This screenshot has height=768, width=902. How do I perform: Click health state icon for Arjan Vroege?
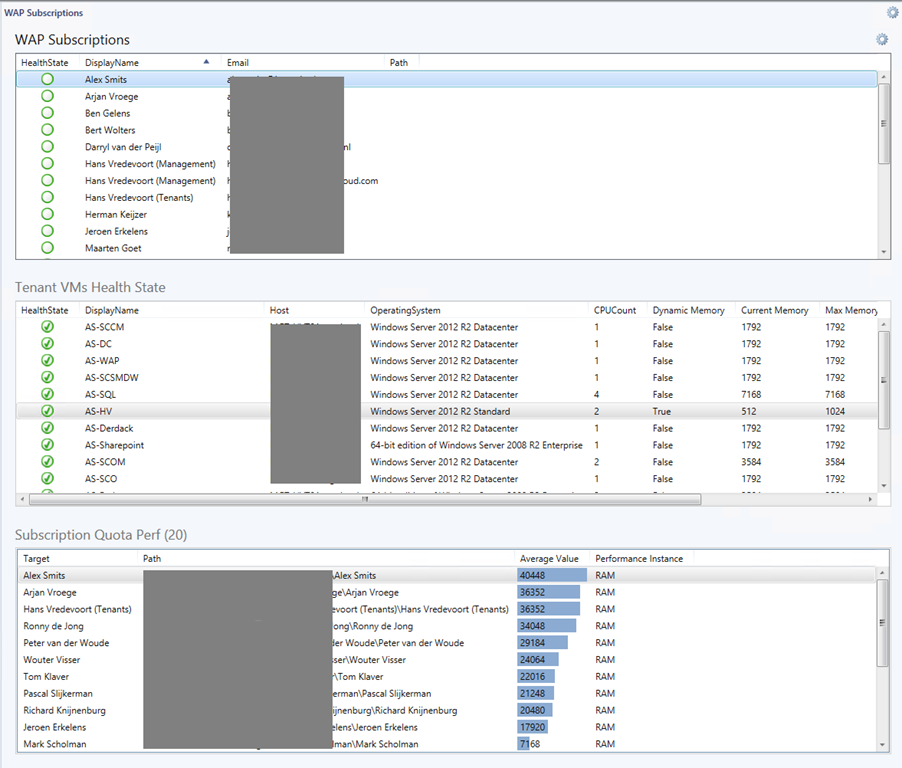(x=47, y=96)
